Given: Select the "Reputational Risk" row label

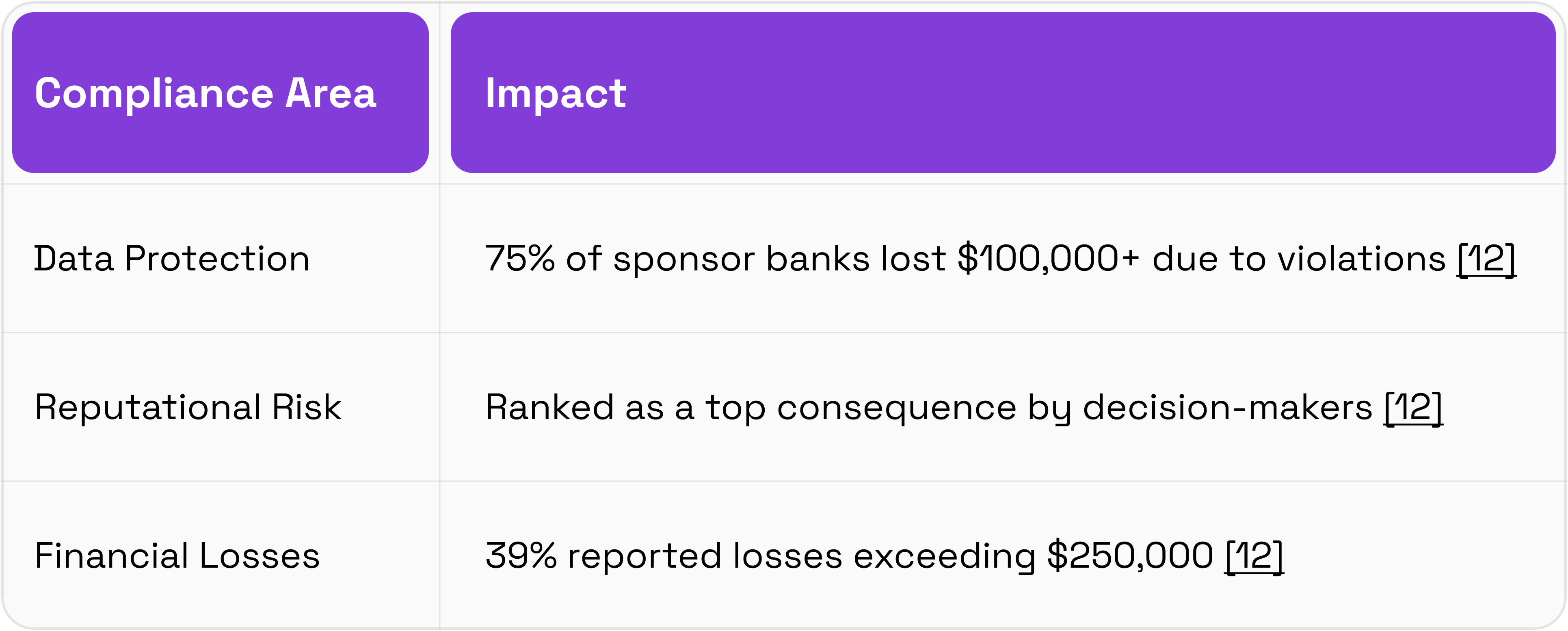Looking at the screenshot, I should (x=188, y=407).
